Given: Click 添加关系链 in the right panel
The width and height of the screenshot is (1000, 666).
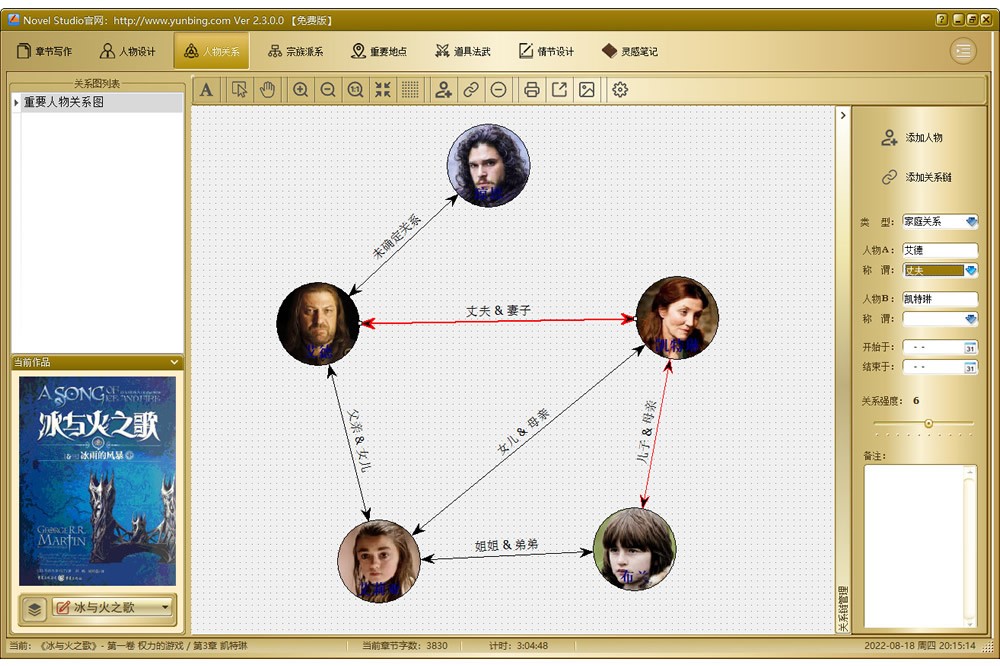Looking at the screenshot, I should coord(916,177).
